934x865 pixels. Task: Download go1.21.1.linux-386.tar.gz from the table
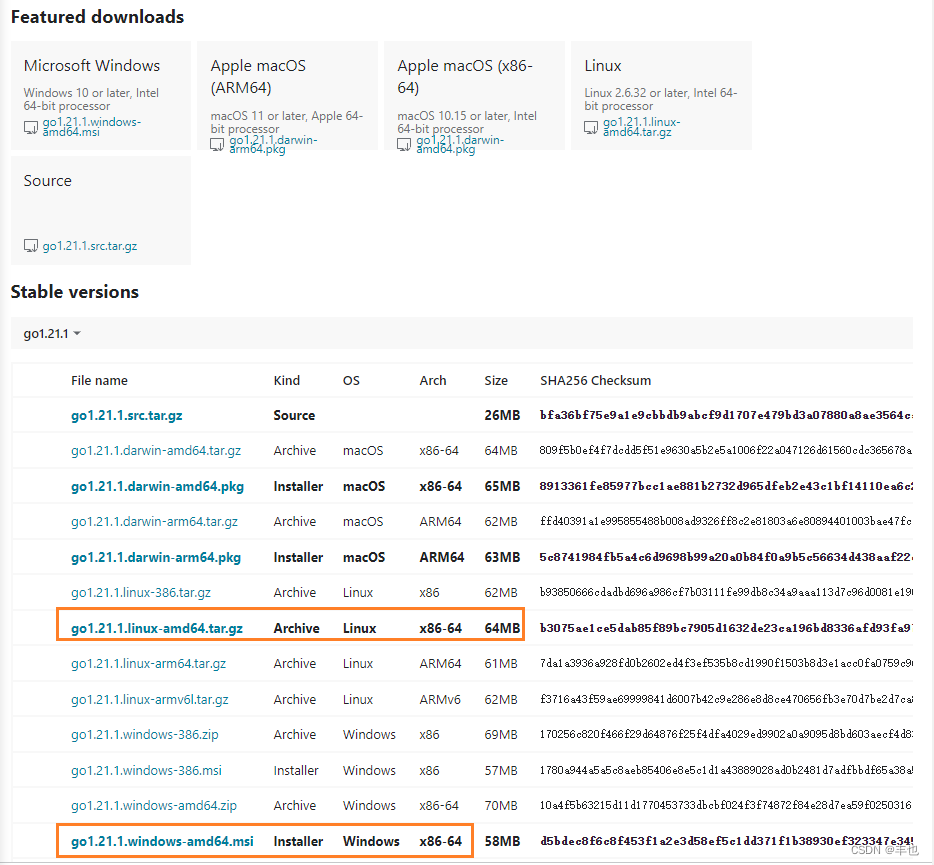coord(141,592)
